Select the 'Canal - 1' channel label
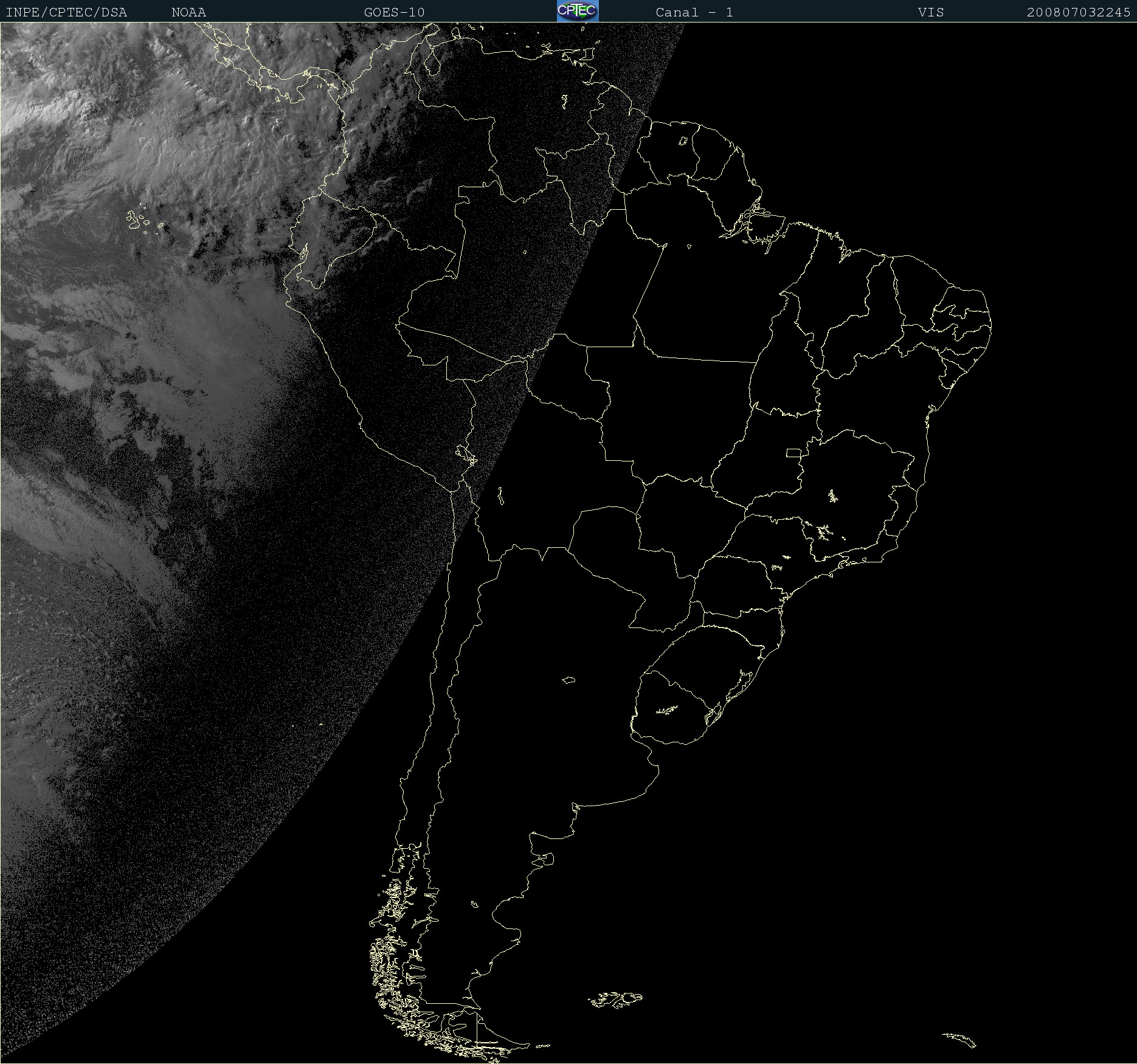The height and width of the screenshot is (1064, 1137). [694, 12]
